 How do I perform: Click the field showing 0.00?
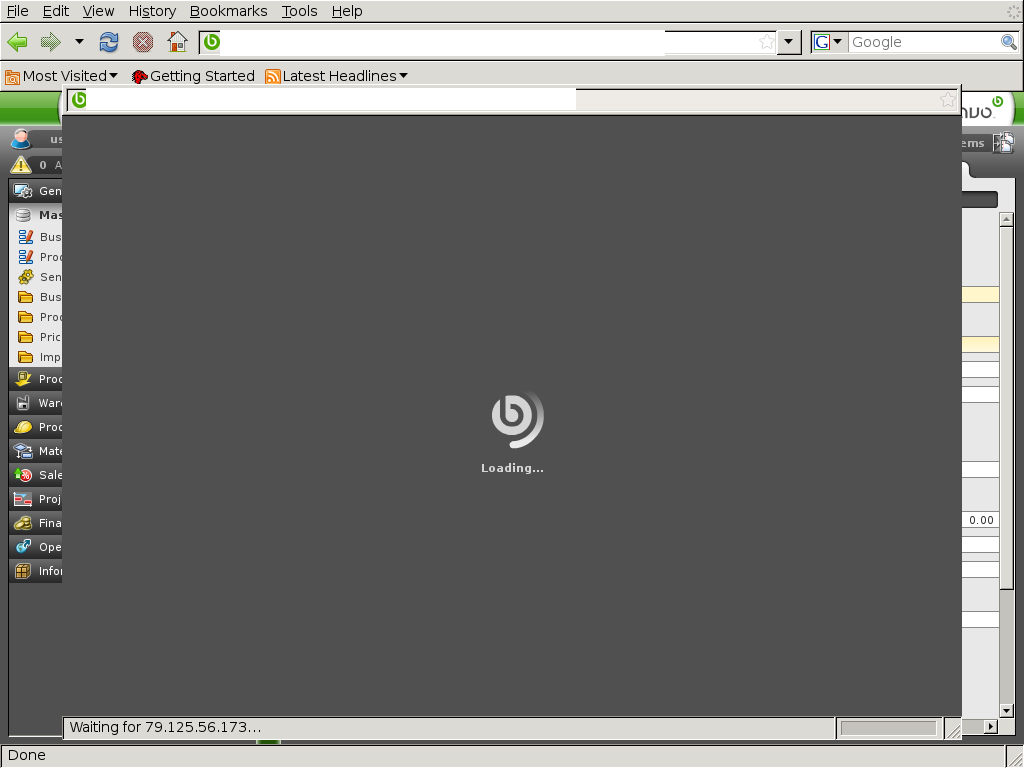(x=980, y=520)
